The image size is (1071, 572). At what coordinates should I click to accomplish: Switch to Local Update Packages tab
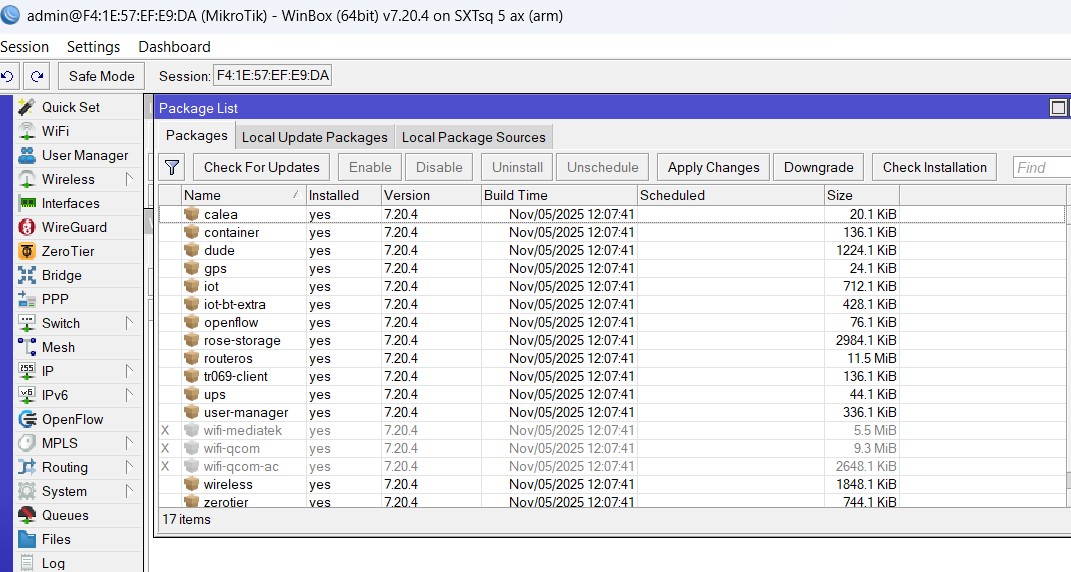pos(315,137)
